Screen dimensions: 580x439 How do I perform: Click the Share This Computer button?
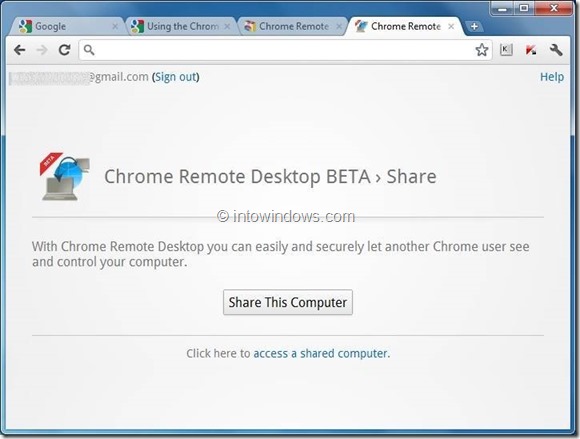click(x=288, y=302)
